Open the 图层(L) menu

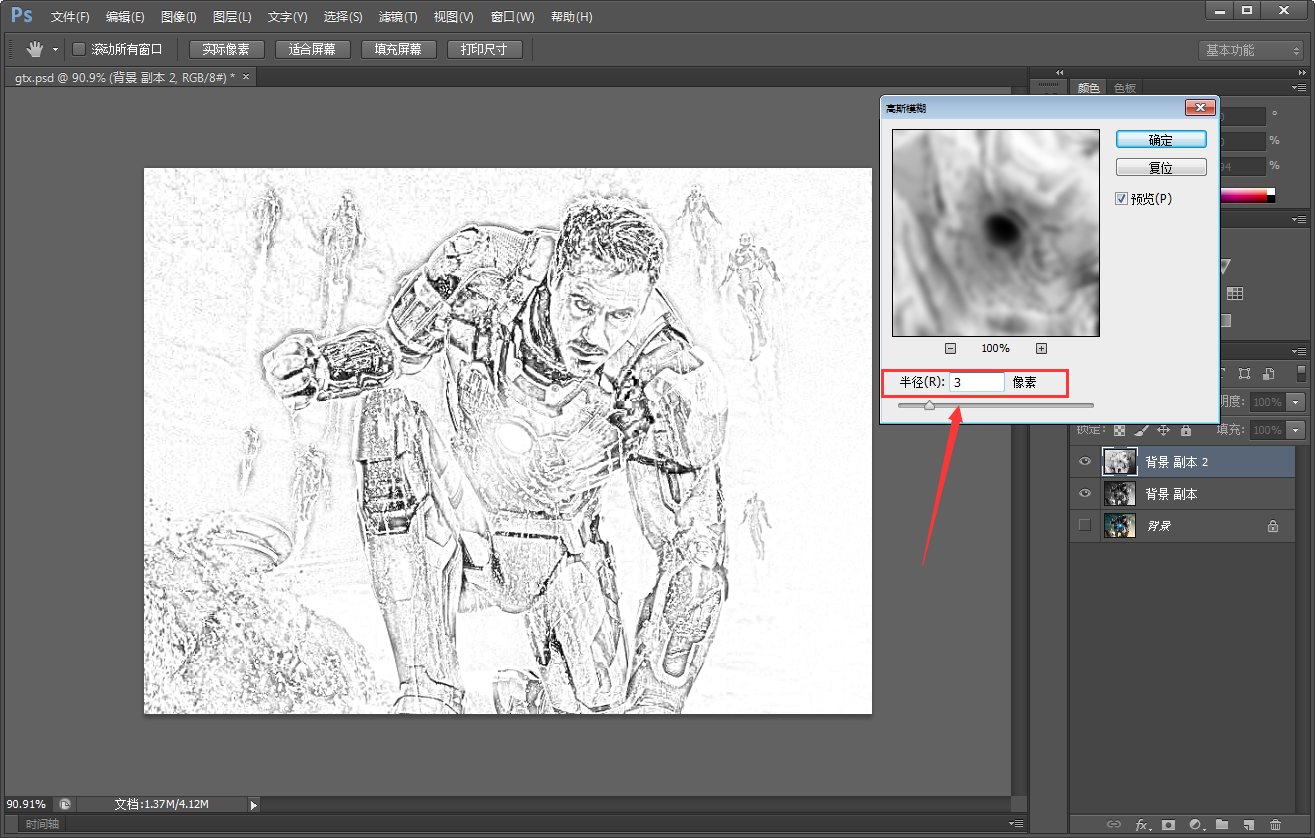click(x=232, y=17)
